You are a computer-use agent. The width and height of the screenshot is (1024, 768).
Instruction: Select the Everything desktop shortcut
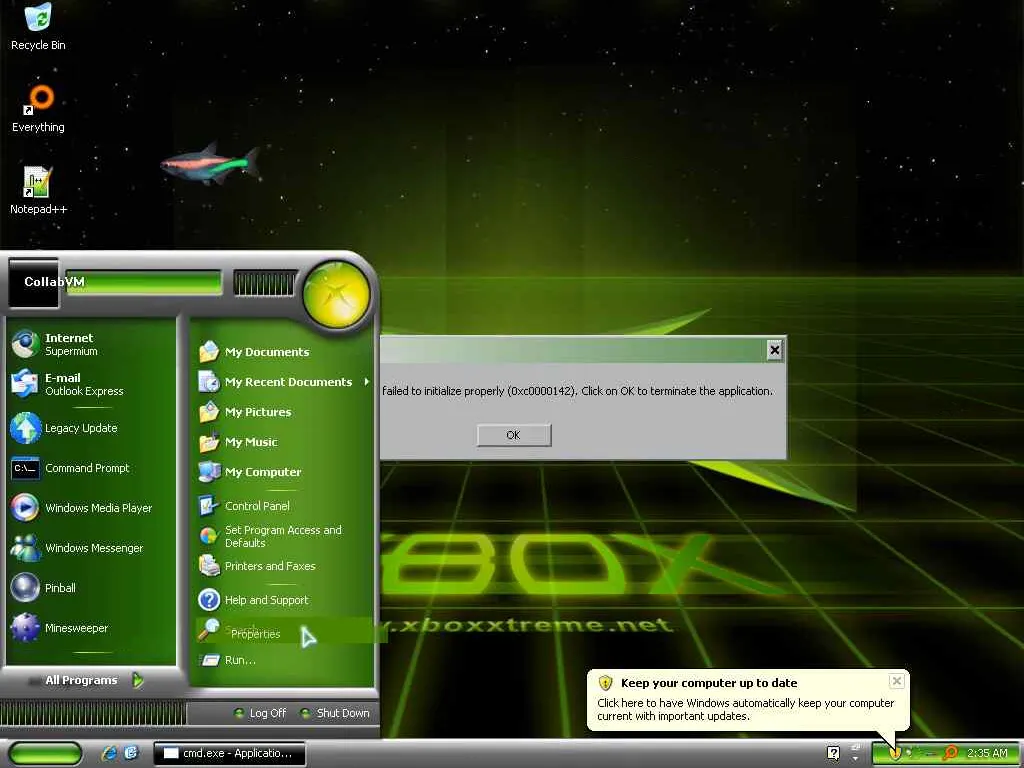coord(38,108)
